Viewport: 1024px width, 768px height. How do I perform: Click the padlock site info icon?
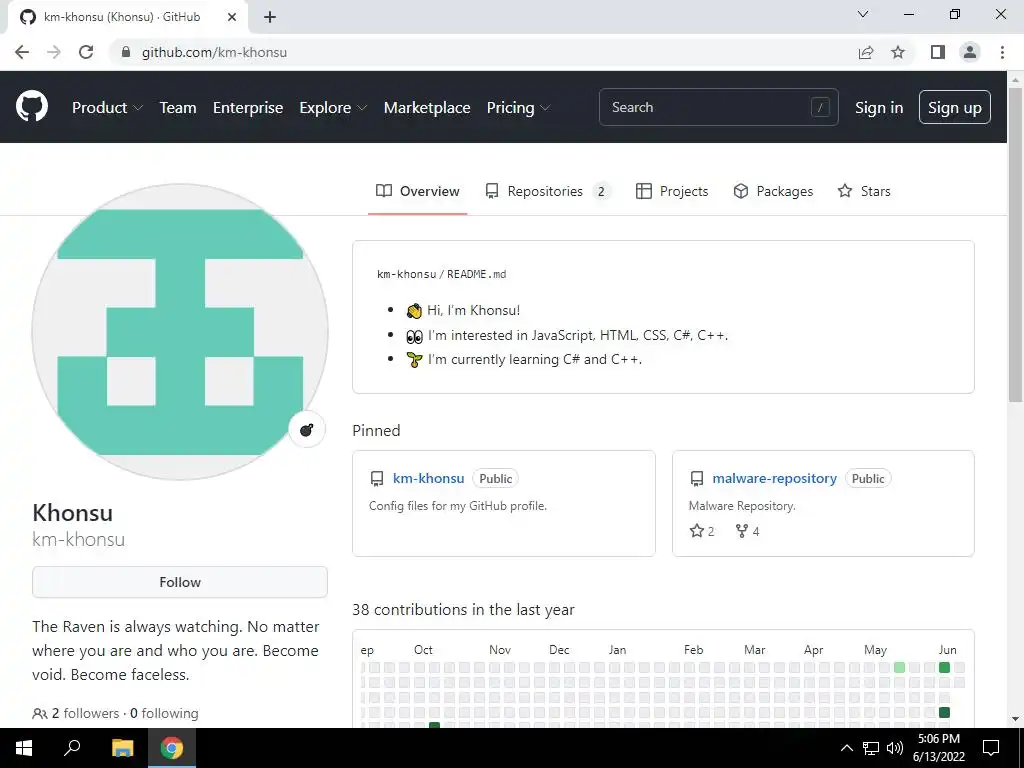coord(126,52)
